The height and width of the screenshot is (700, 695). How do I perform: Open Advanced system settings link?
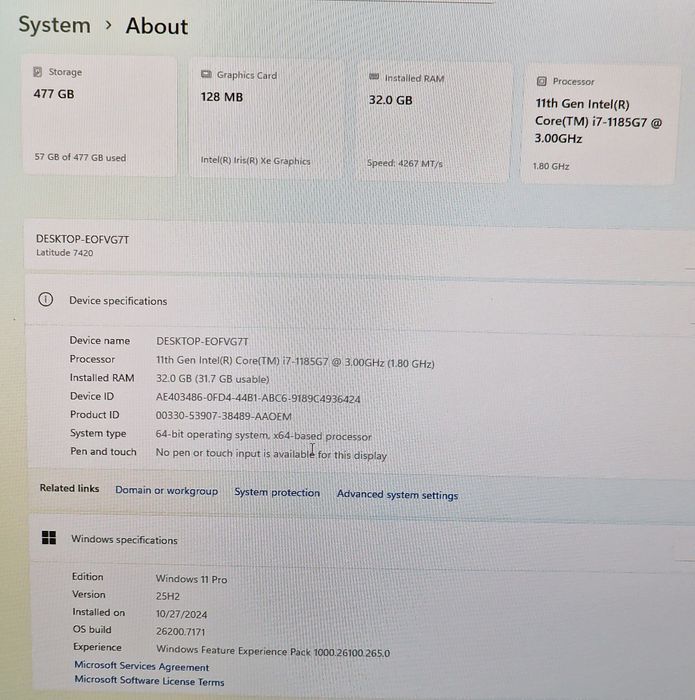[397, 495]
